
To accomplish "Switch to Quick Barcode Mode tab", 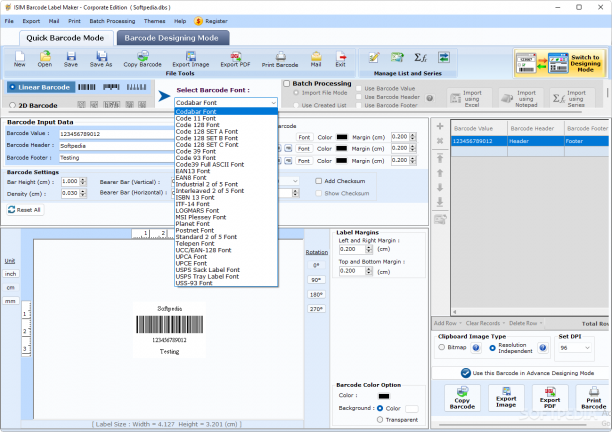I will tap(65, 38).
